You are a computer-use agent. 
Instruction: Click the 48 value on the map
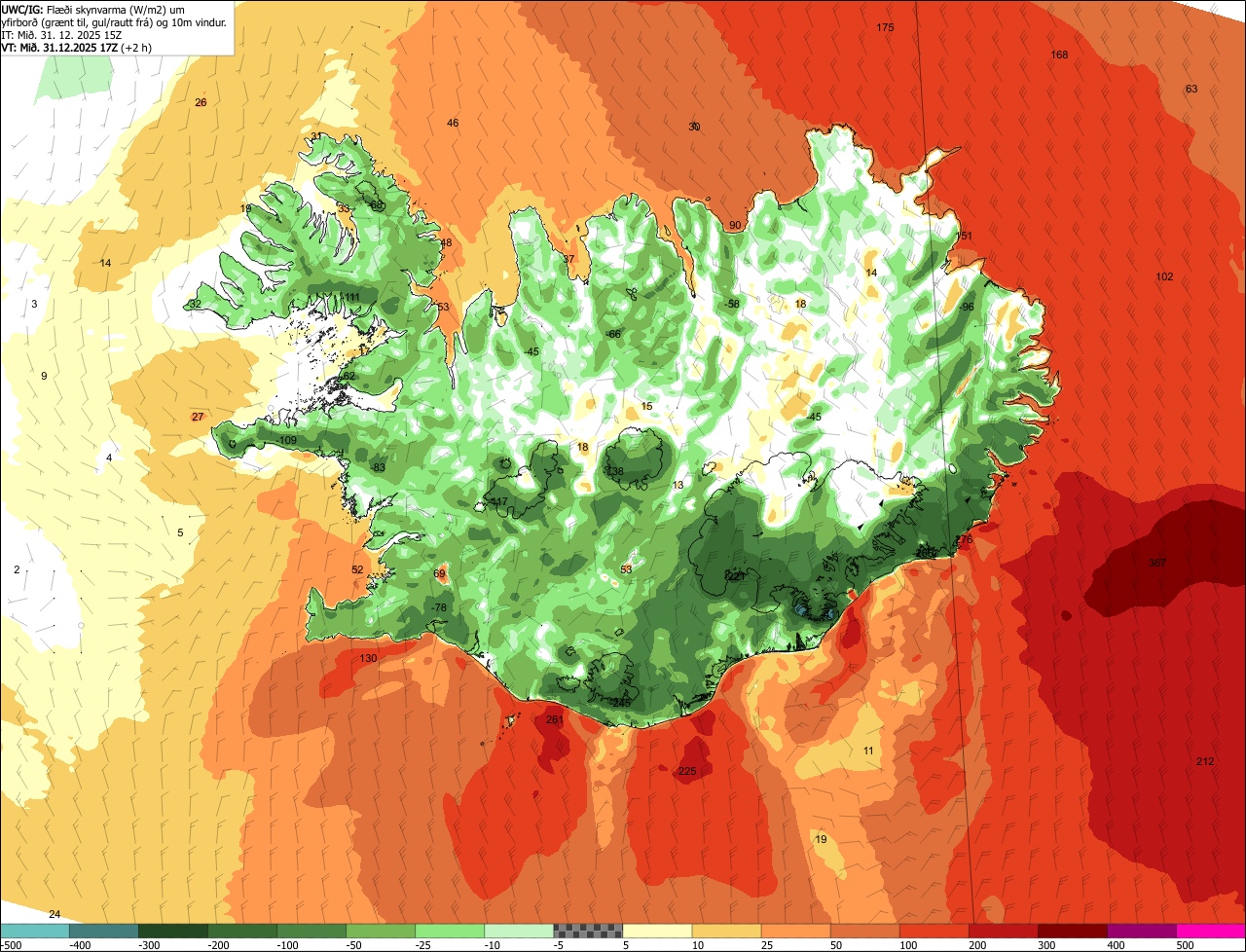[x=446, y=242]
